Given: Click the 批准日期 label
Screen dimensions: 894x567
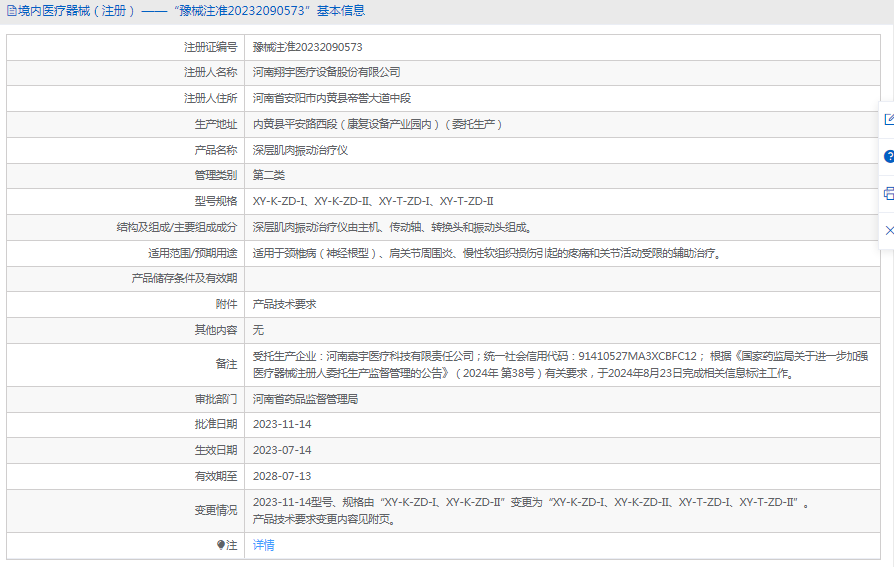Looking at the screenshot, I should 216,424.
